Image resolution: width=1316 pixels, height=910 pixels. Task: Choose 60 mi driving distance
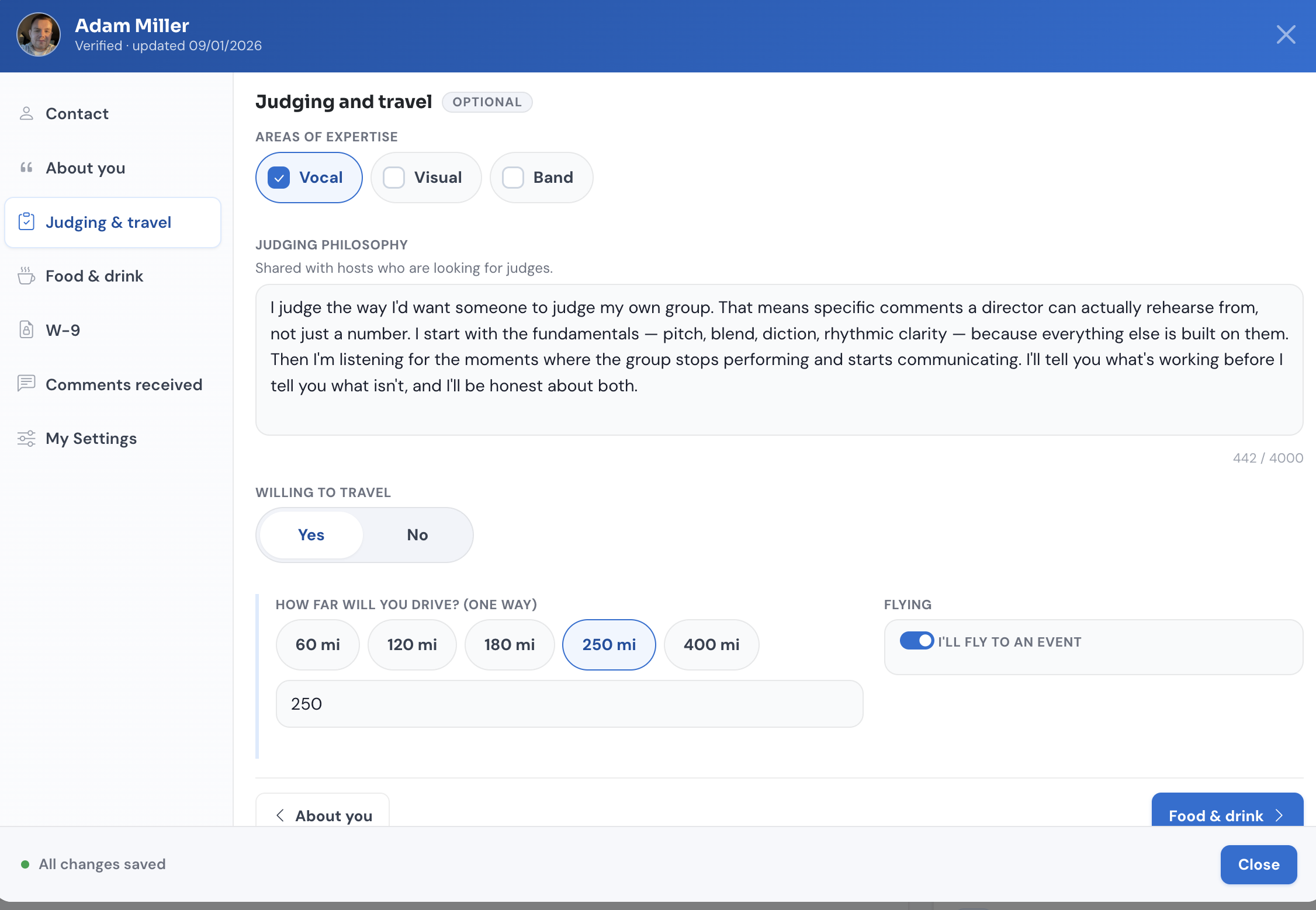pos(317,645)
